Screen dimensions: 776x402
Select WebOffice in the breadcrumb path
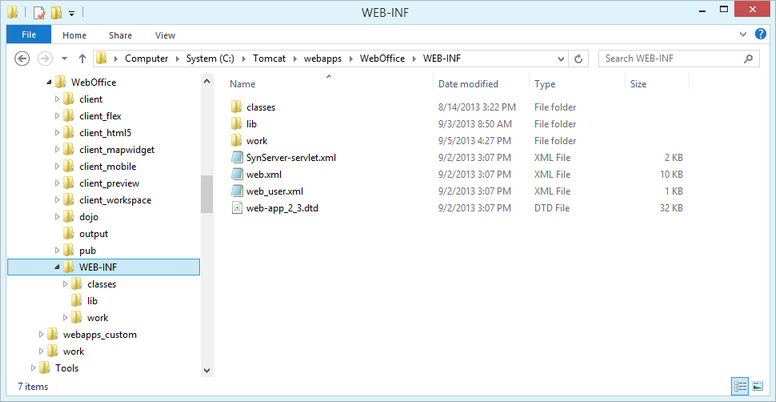tap(382, 58)
